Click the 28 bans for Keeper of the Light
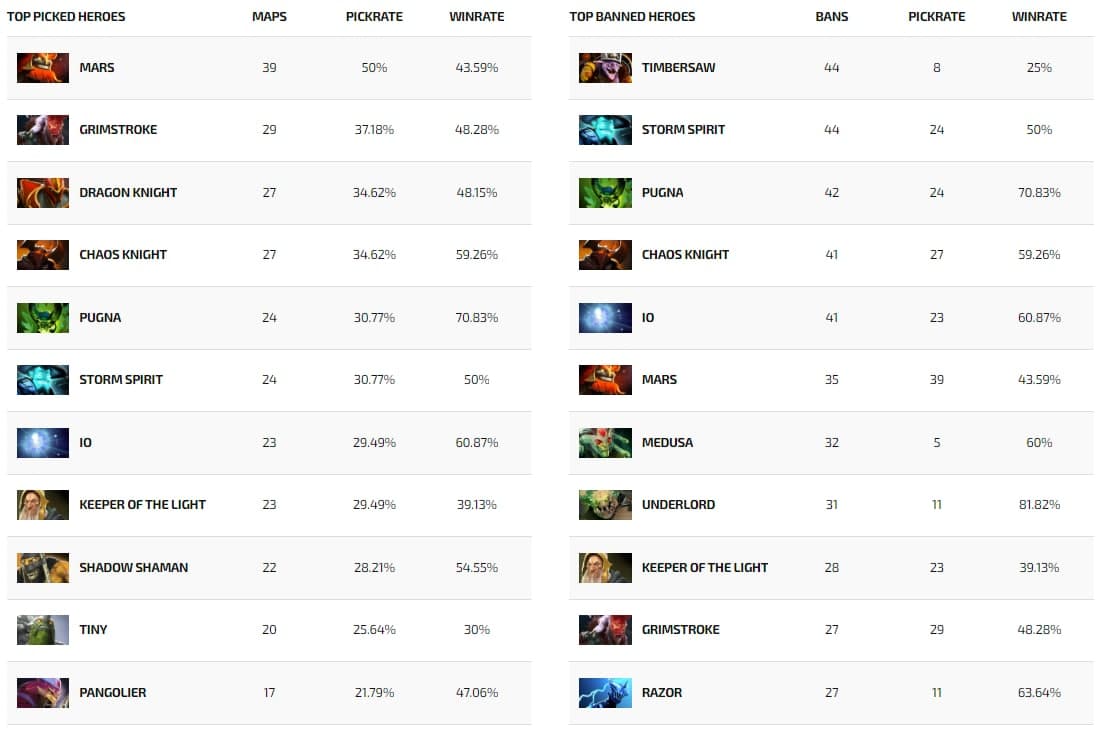The image size is (1103, 732). tap(831, 567)
